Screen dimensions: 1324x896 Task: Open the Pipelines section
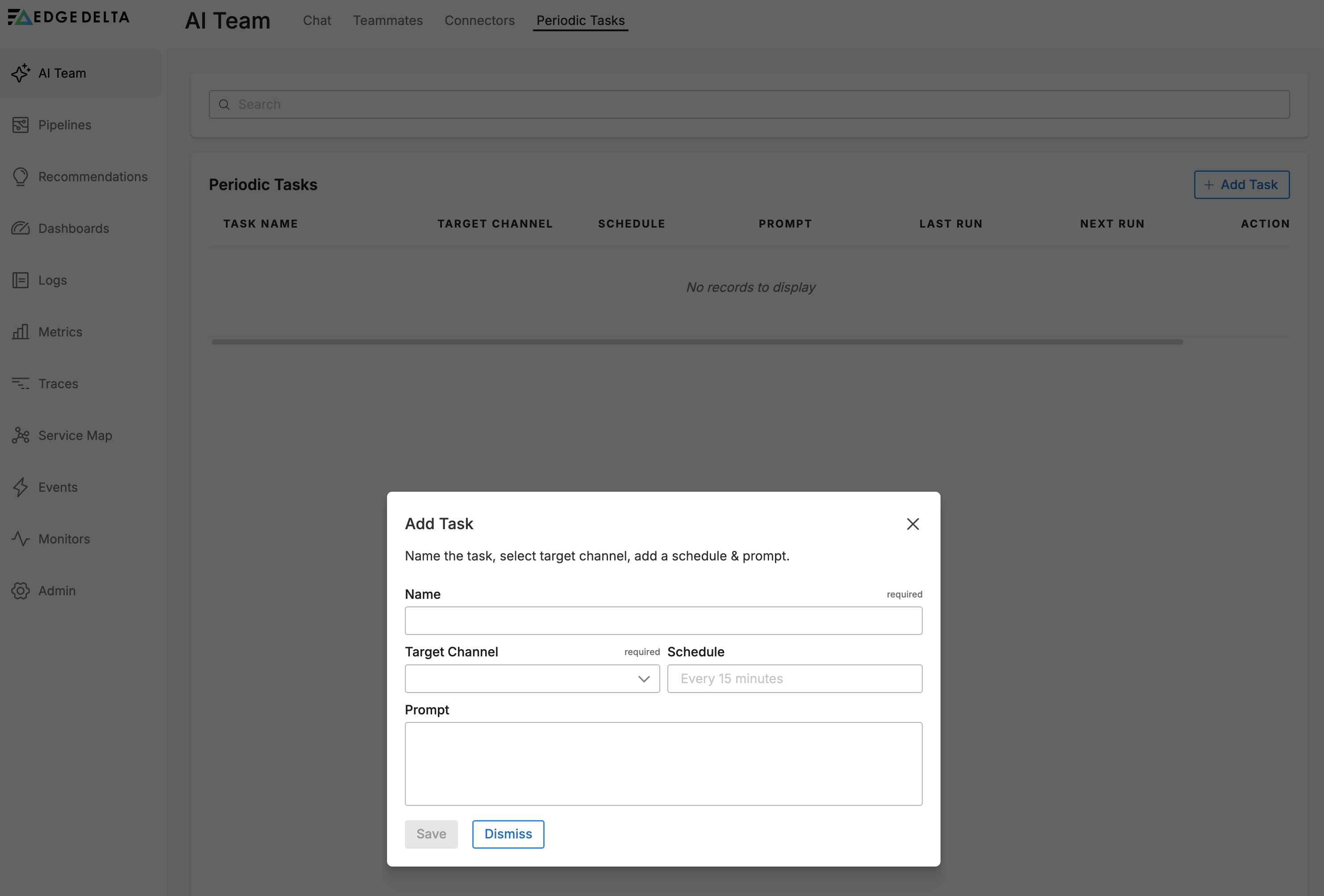pyautogui.click(x=64, y=125)
